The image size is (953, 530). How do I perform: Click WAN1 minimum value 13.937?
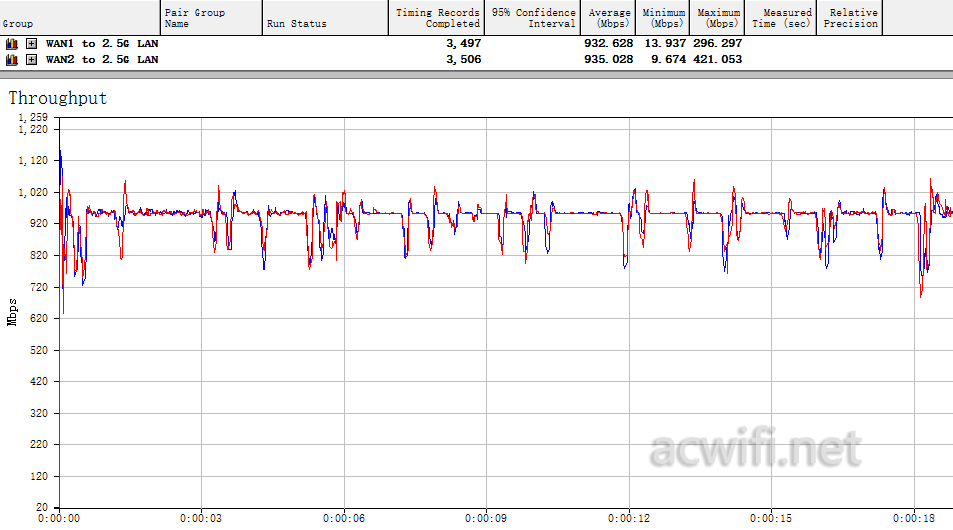pyautogui.click(x=665, y=44)
